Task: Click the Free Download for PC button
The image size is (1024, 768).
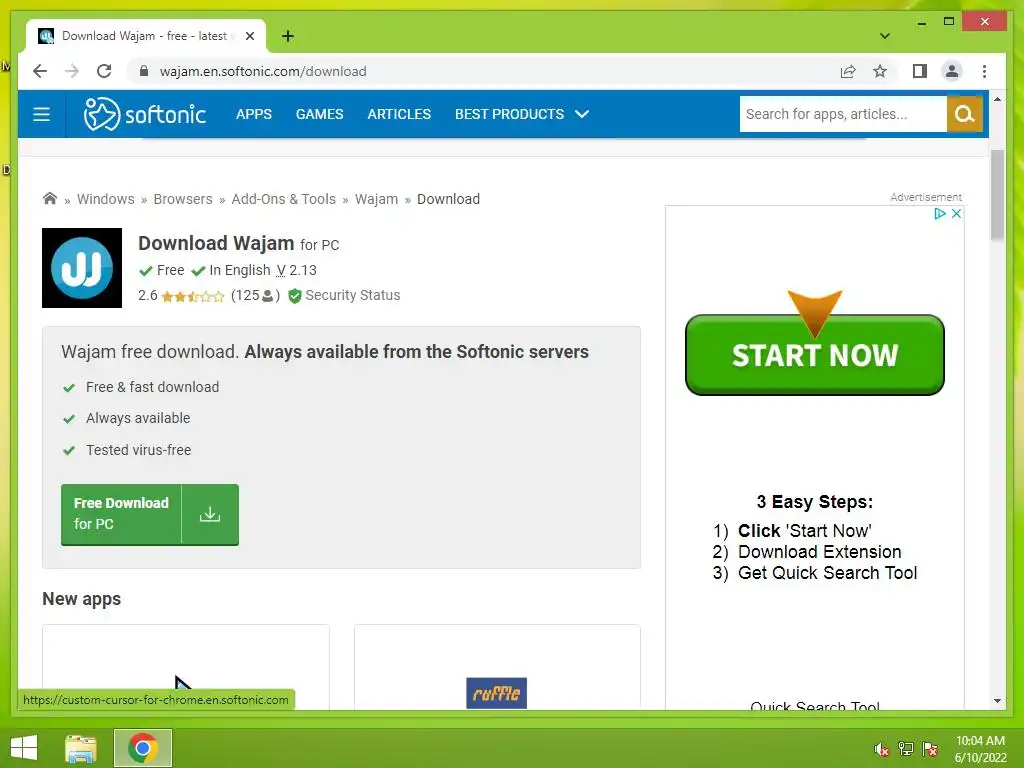Action: pos(150,515)
